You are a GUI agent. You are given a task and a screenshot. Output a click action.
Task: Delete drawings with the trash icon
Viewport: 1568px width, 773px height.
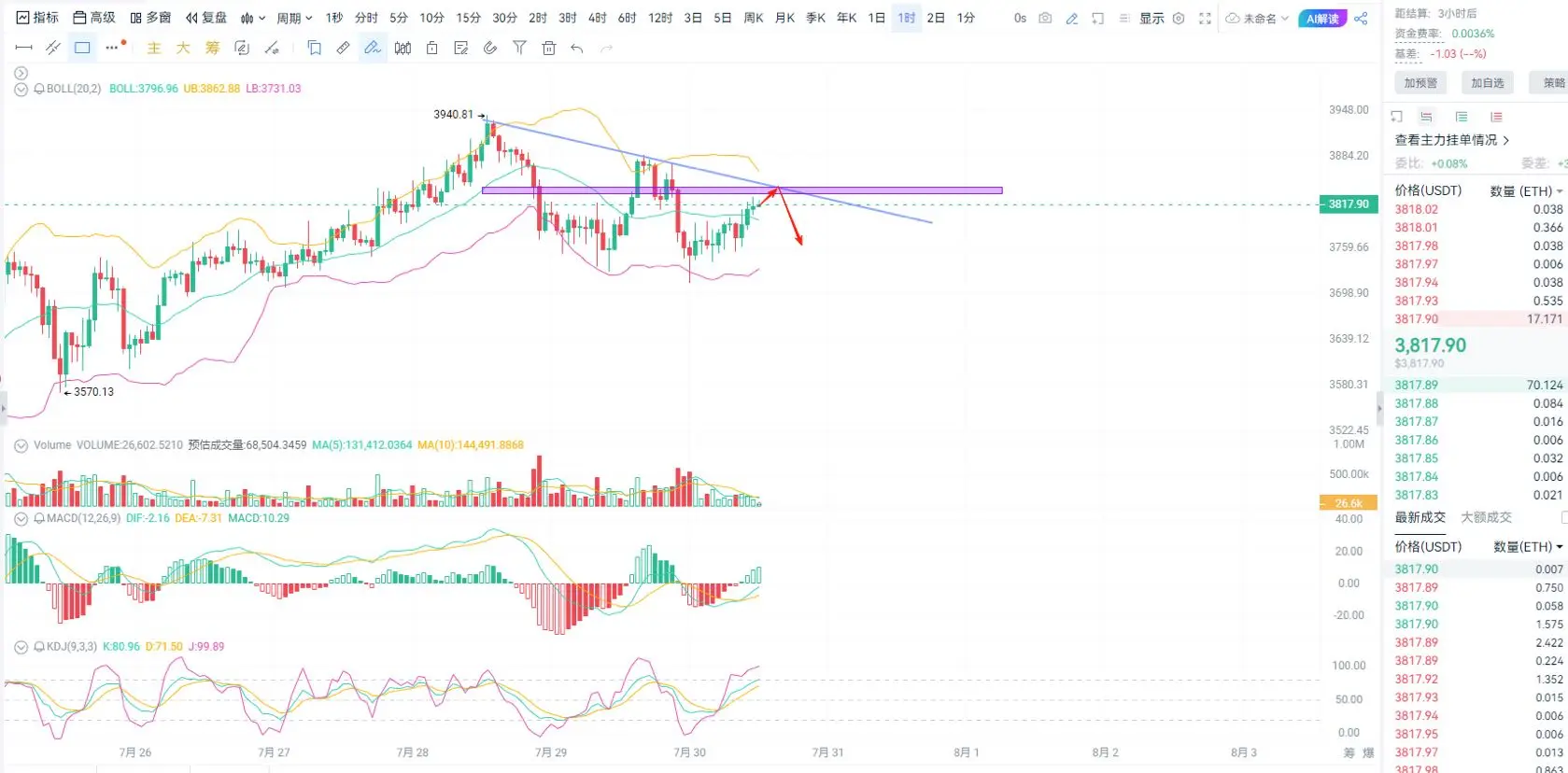[x=548, y=48]
